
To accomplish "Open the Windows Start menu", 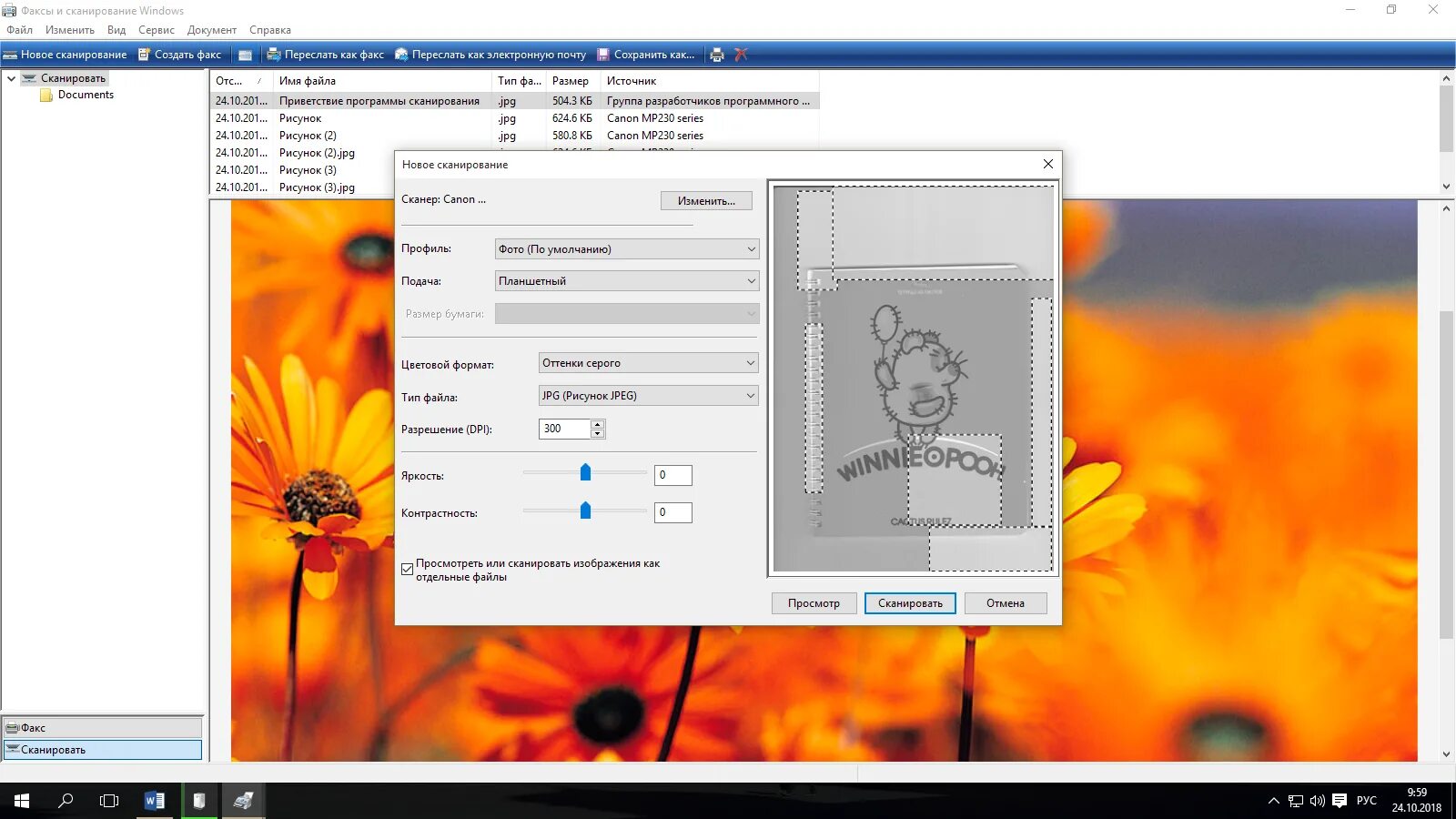I will pyautogui.click(x=22, y=801).
